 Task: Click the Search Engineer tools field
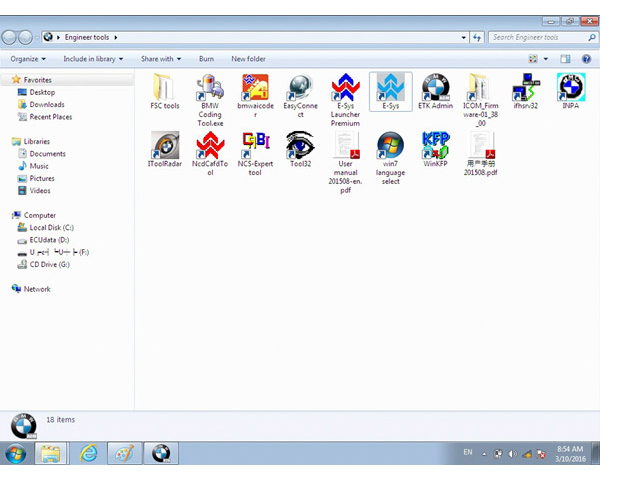tap(543, 37)
